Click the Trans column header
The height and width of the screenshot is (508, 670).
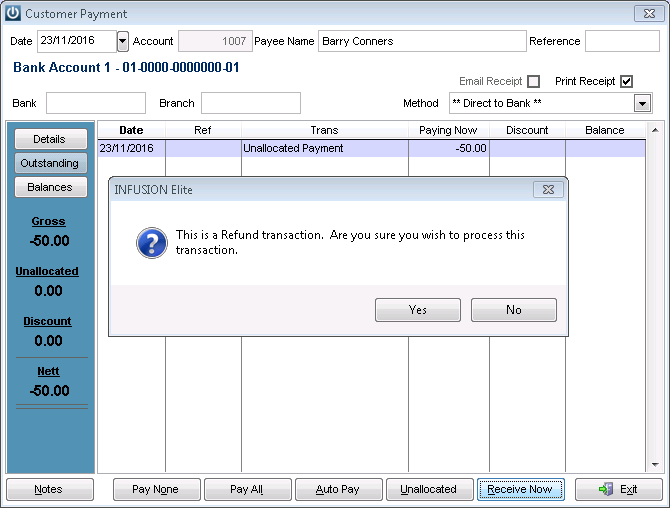coord(325,130)
